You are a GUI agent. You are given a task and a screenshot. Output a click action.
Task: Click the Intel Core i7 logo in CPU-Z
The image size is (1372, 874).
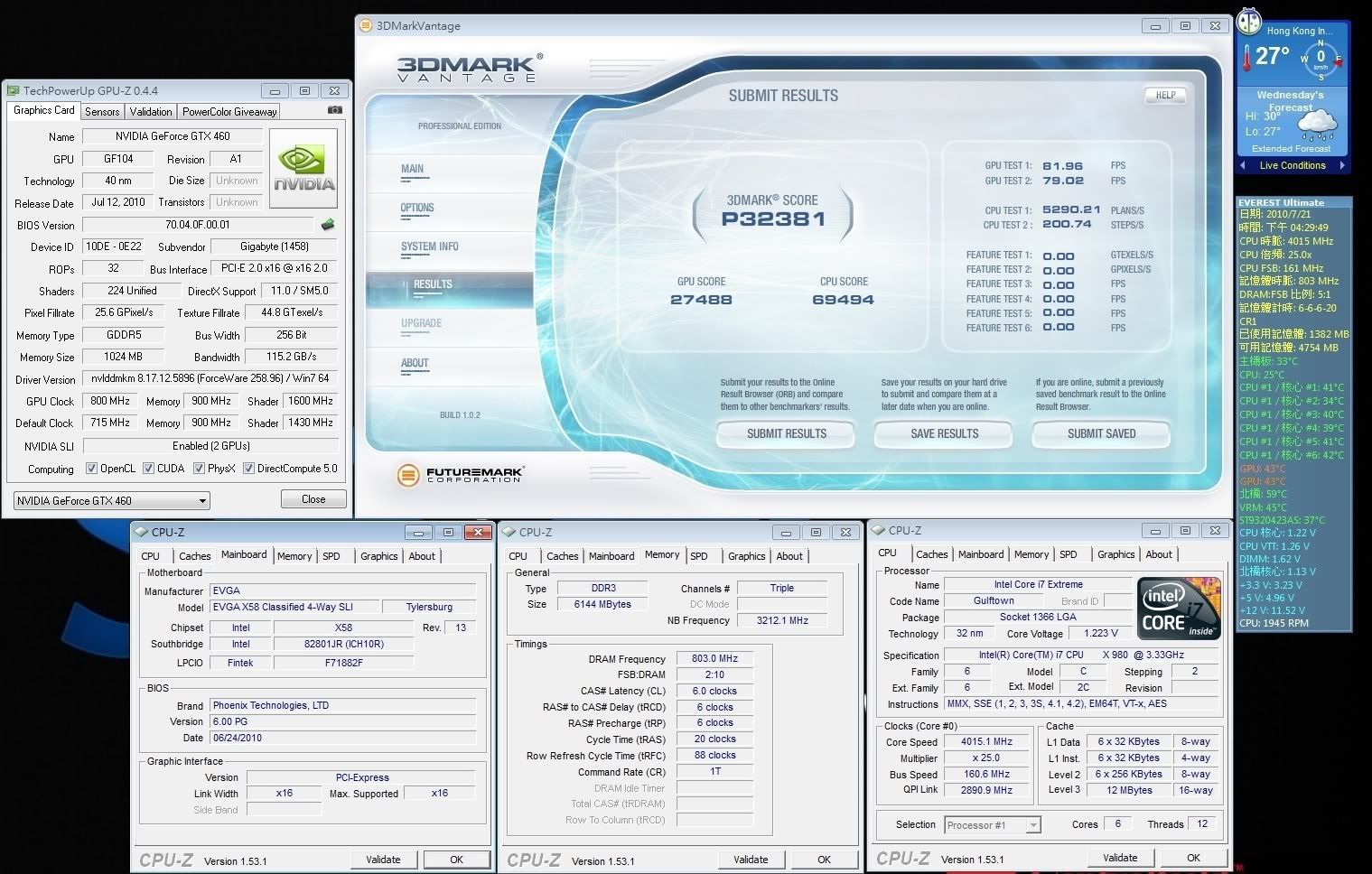tap(1179, 609)
